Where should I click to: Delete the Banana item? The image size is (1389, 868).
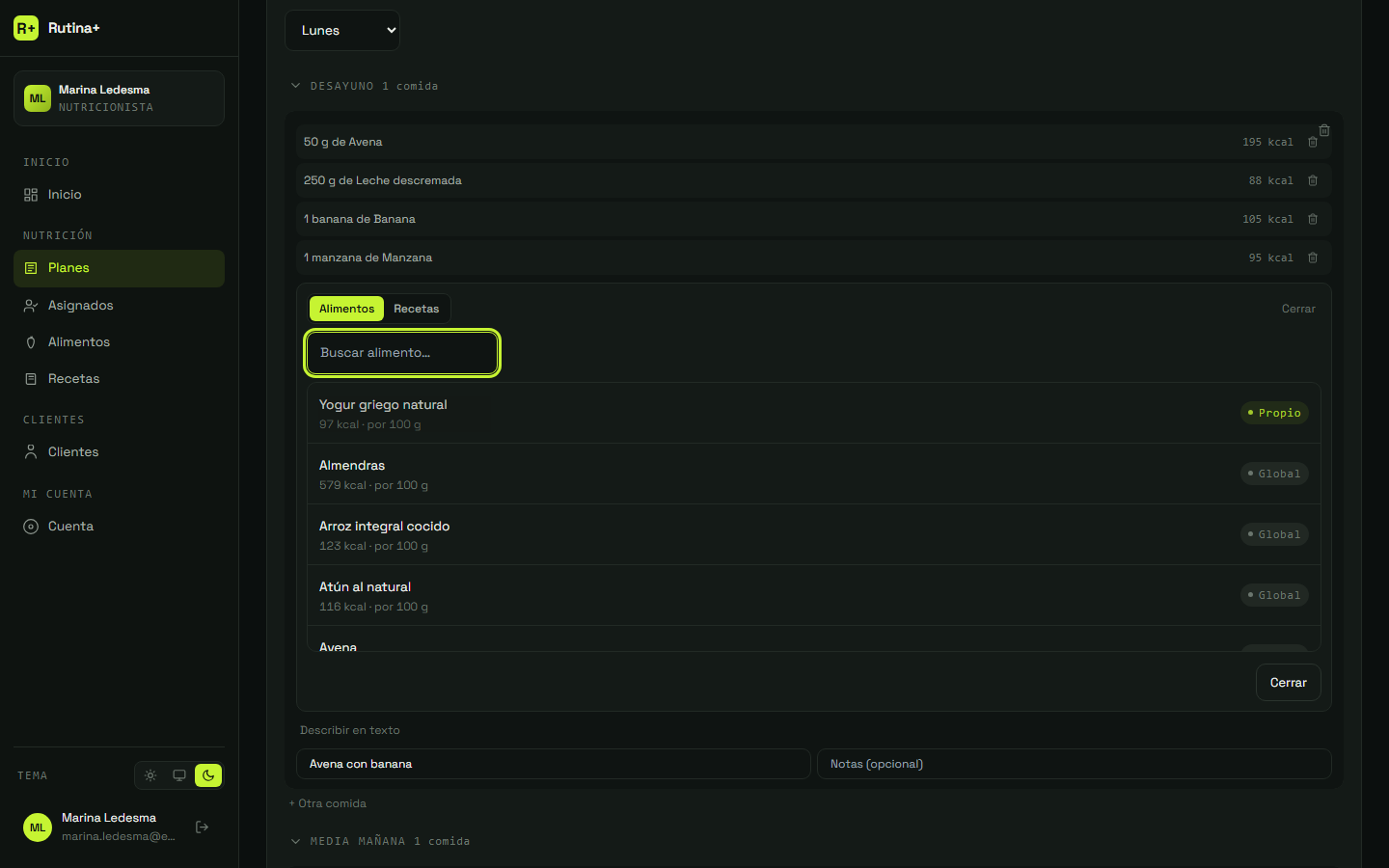pyautogui.click(x=1313, y=219)
